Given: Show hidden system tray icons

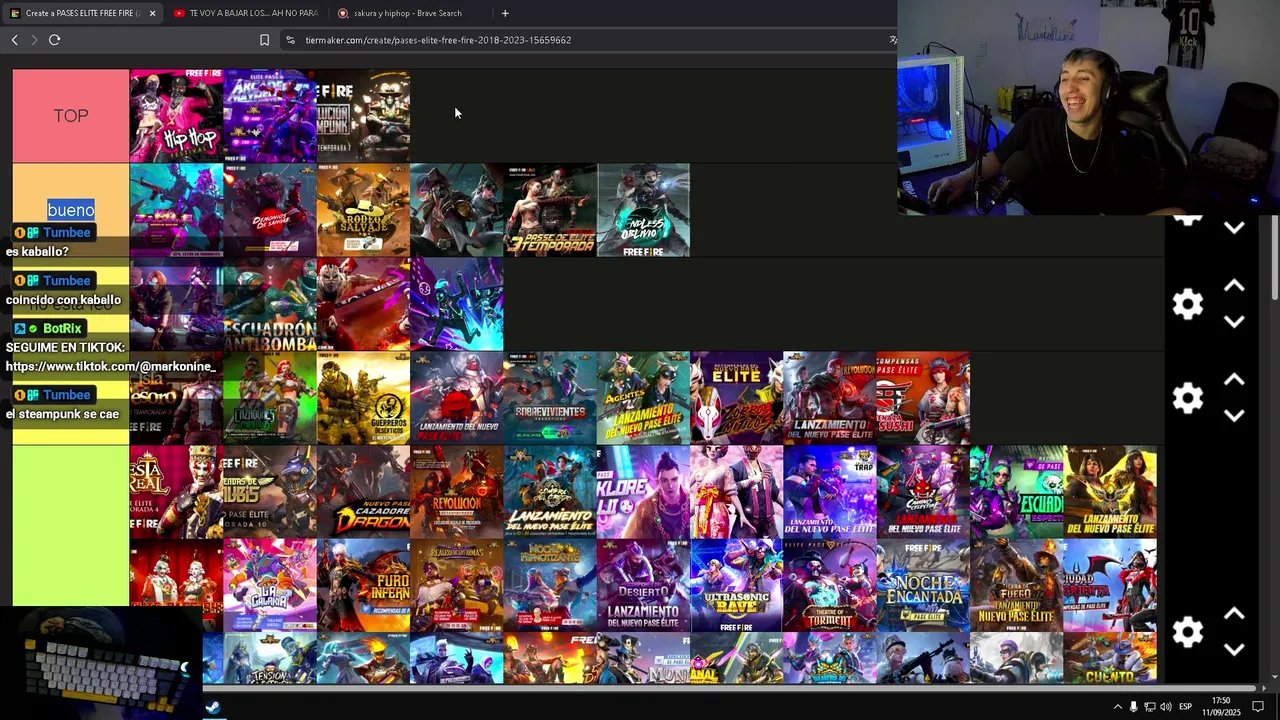Looking at the screenshot, I should click(x=1117, y=707).
